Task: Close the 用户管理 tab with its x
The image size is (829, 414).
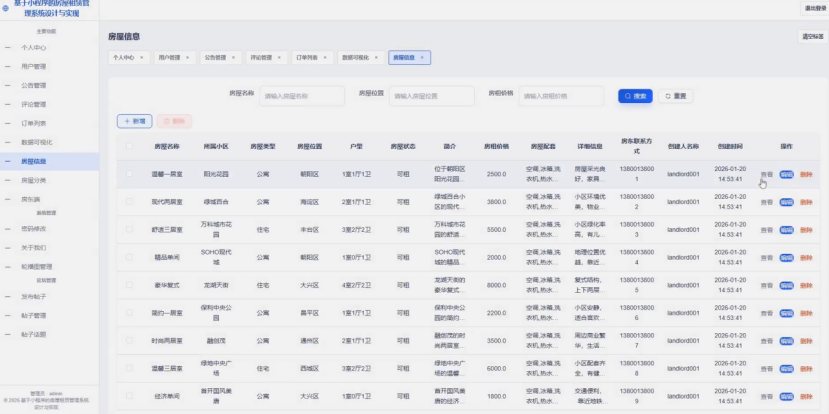Action: tap(188, 58)
